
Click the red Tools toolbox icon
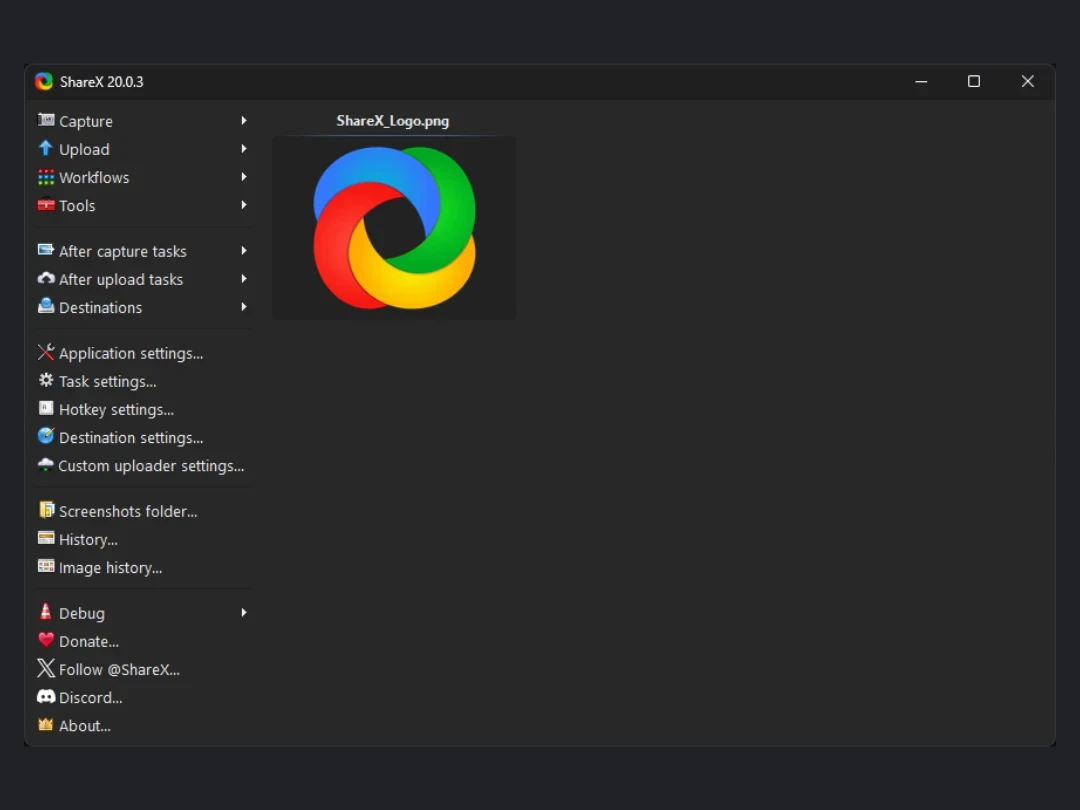[x=45, y=205]
